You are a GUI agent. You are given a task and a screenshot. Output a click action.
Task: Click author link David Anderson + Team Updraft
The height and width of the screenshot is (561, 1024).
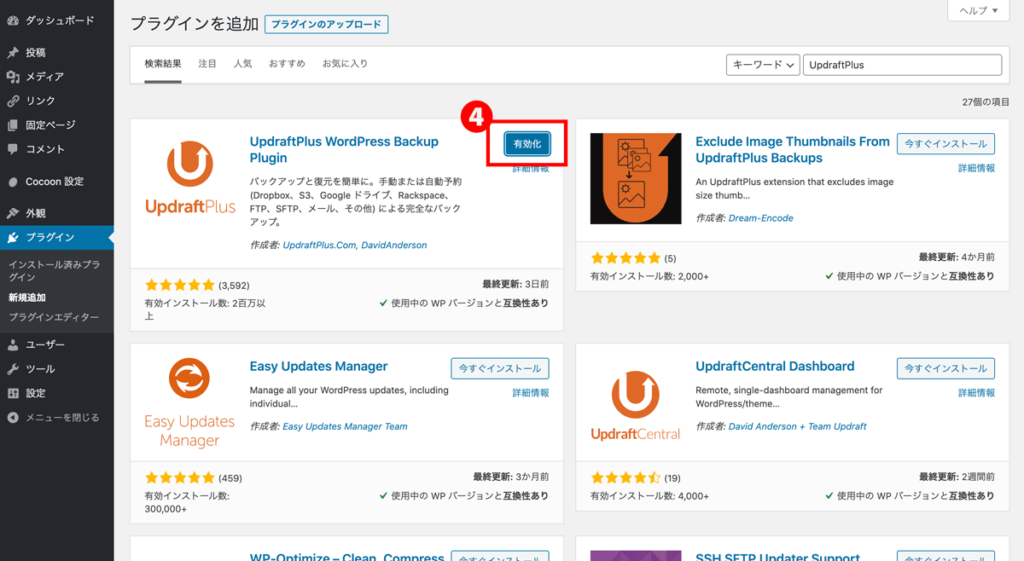point(797,426)
